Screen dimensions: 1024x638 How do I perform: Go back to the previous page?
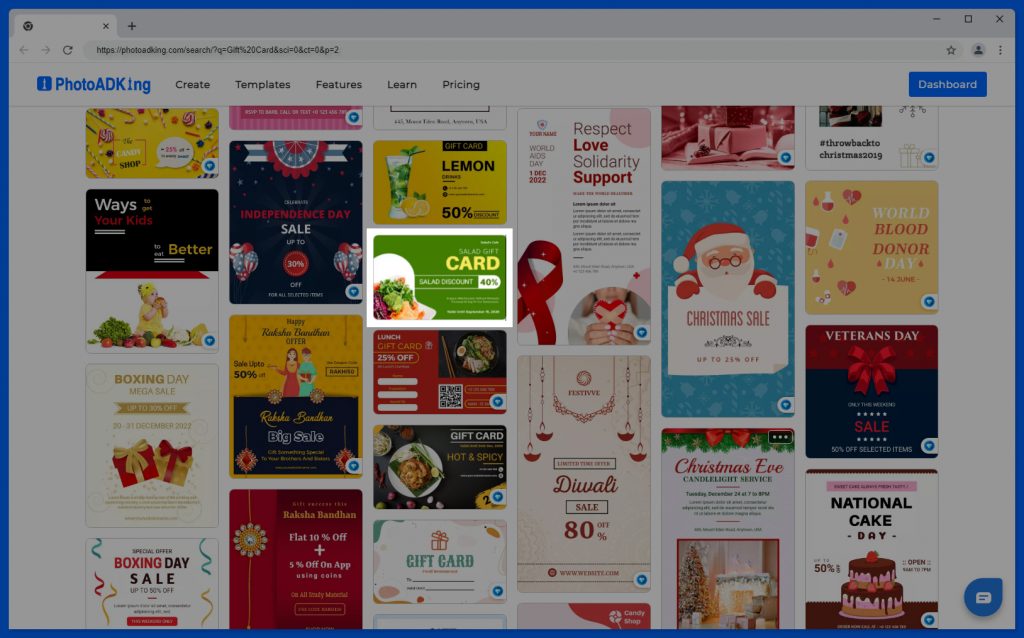click(24, 50)
